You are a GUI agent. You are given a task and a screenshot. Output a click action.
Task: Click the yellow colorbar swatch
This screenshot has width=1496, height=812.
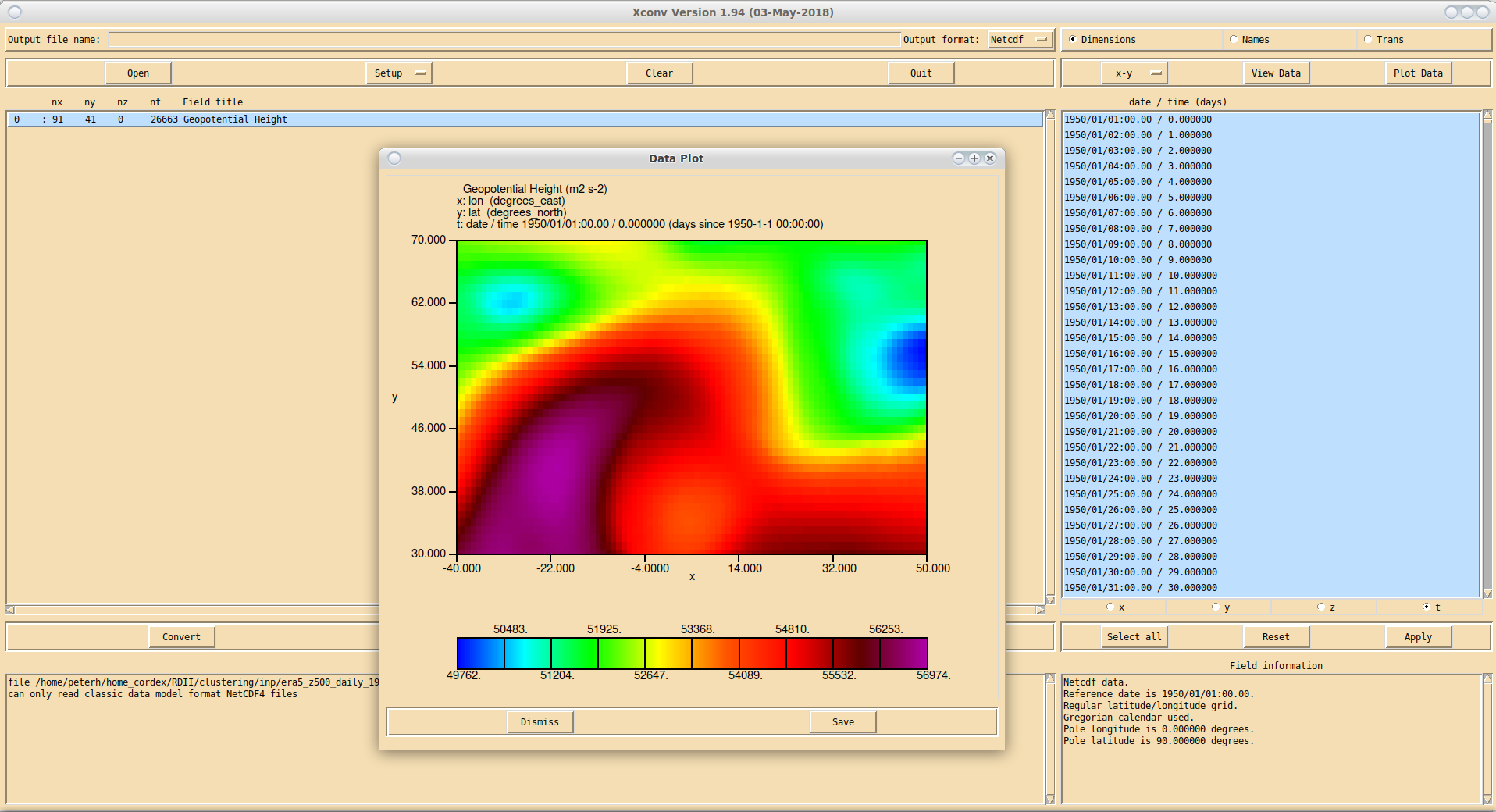click(668, 654)
